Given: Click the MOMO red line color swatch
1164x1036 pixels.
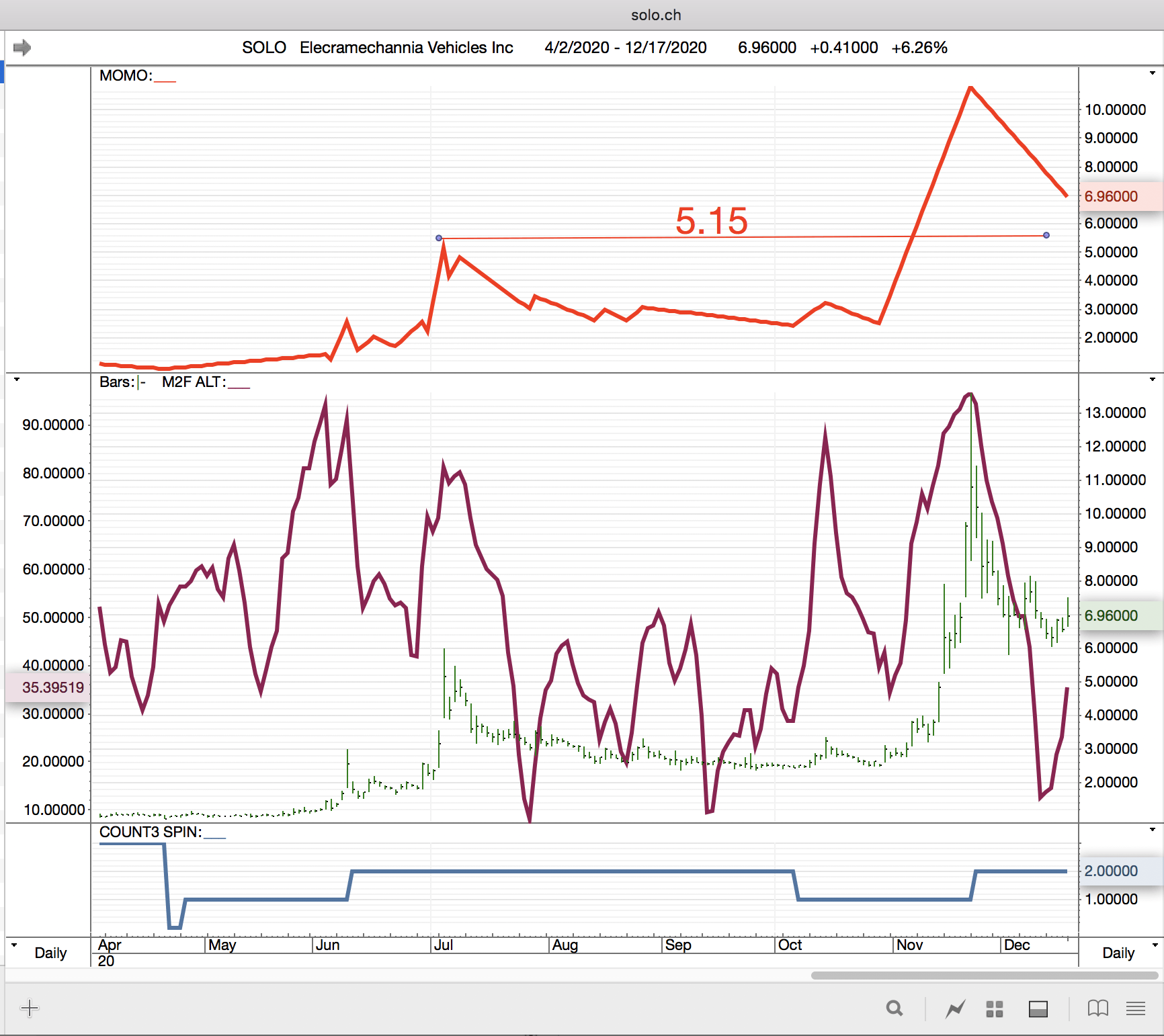Looking at the screenshot, I should pyautogui.click(x=165, y=81).
